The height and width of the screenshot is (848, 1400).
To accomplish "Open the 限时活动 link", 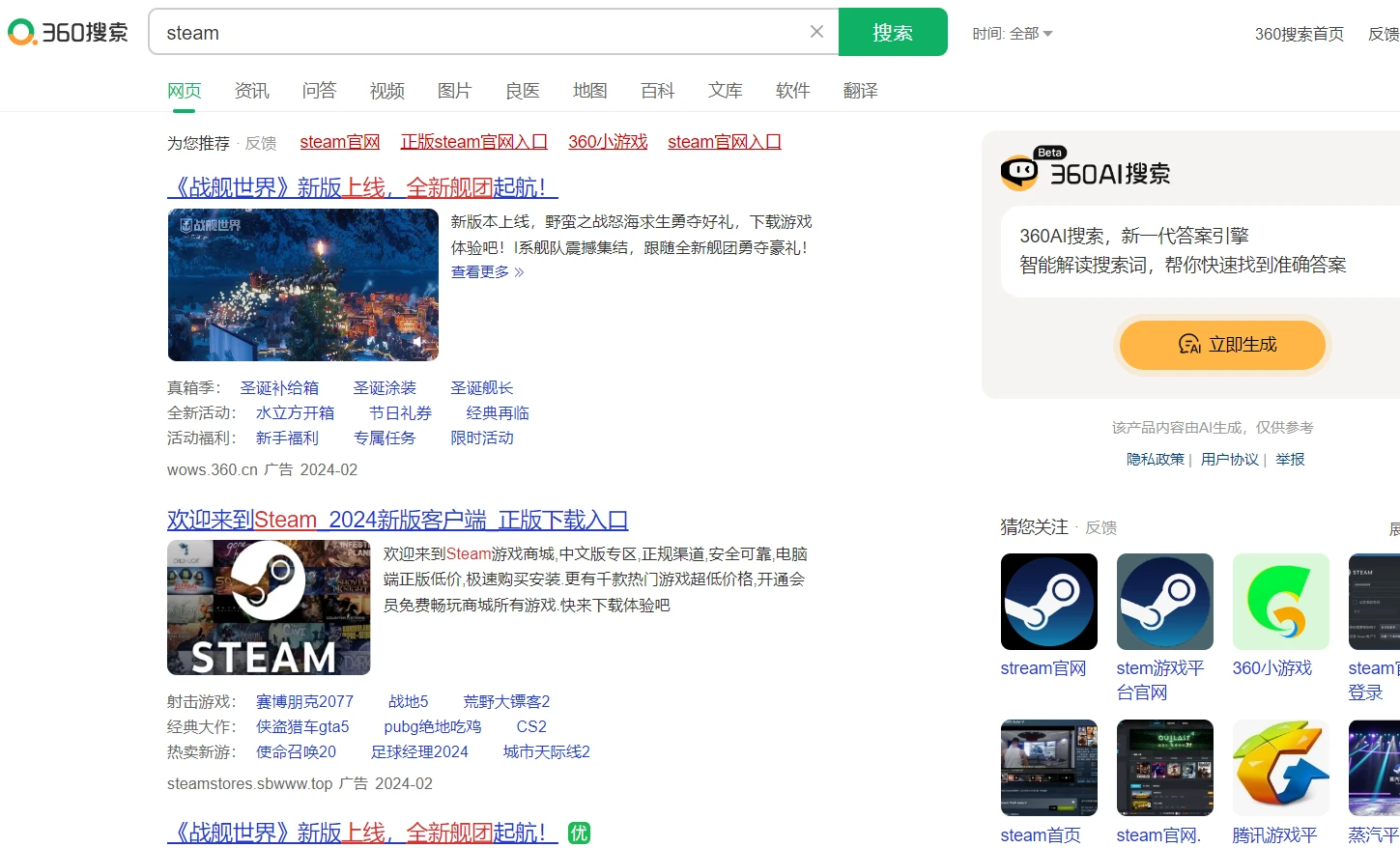I will coord(482,438).
